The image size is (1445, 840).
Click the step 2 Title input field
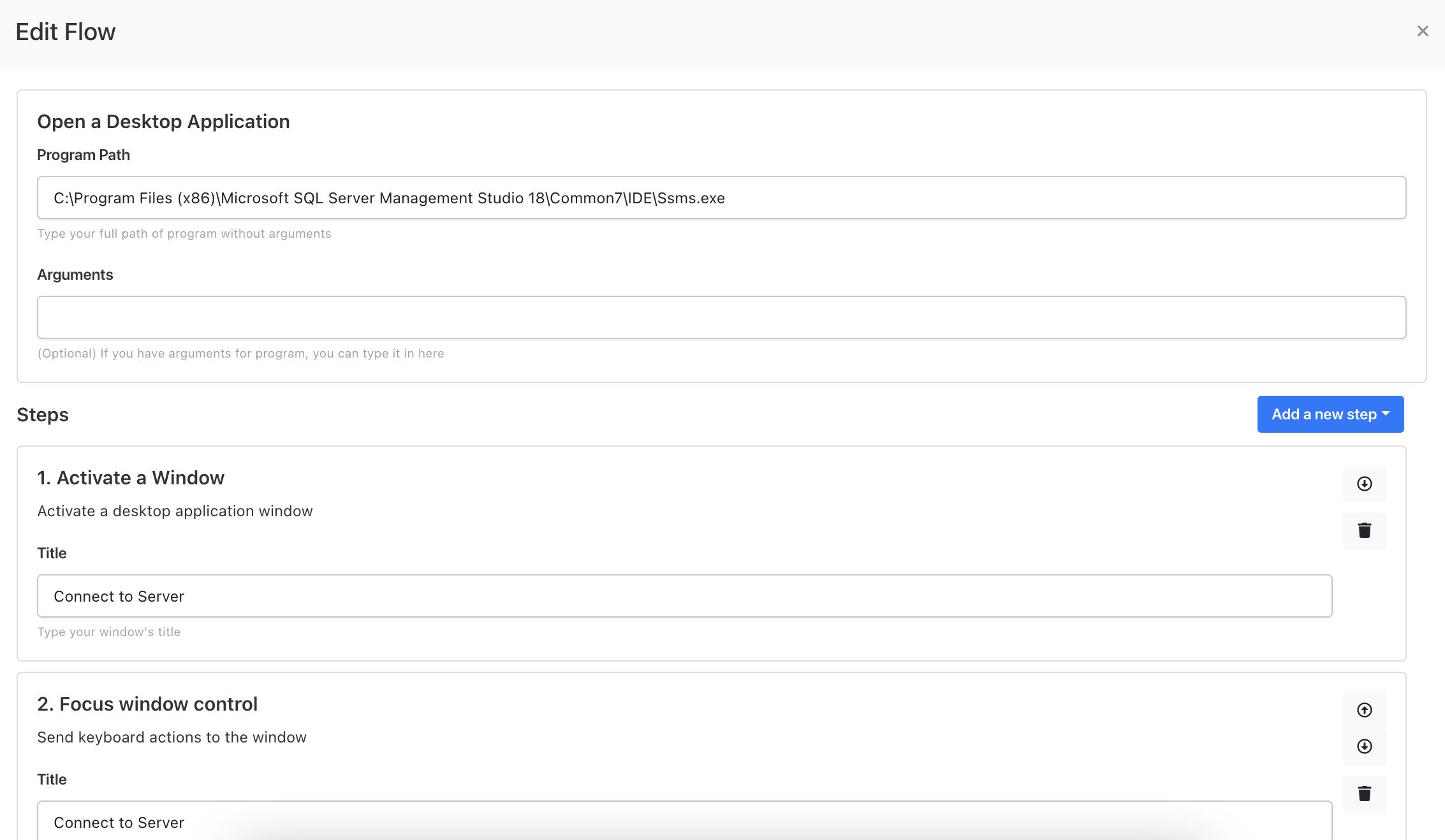[684, 822]
